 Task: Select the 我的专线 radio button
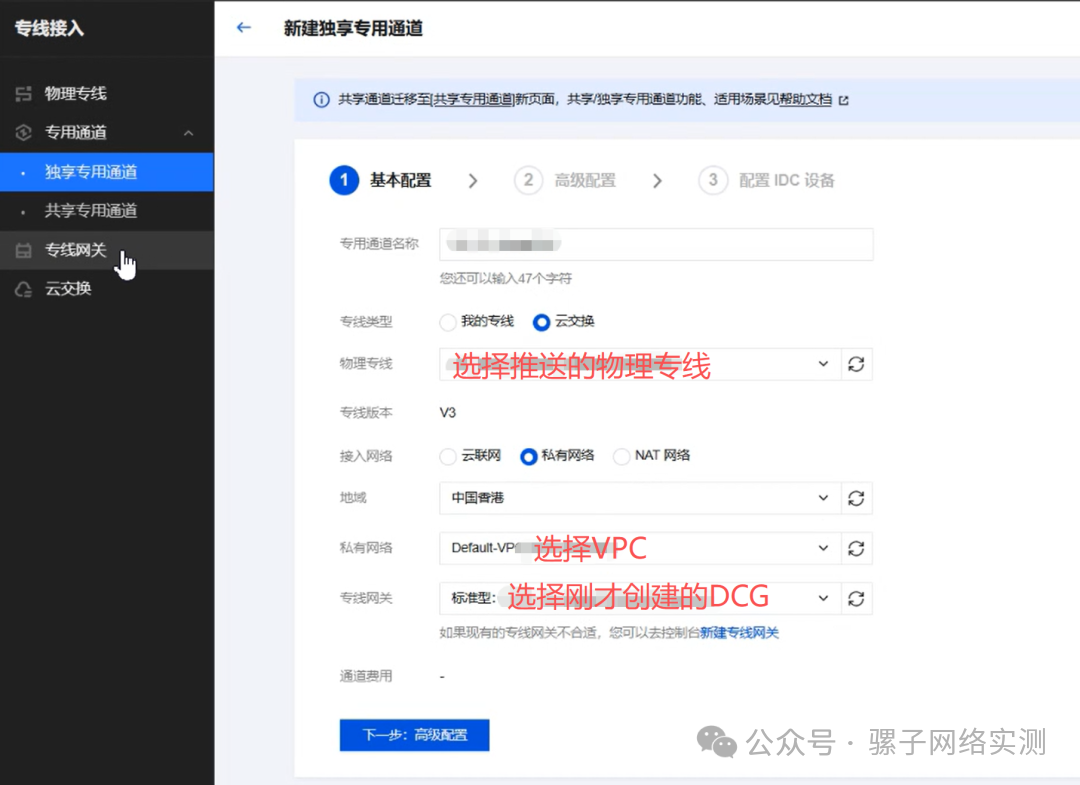tap(448, 322)
